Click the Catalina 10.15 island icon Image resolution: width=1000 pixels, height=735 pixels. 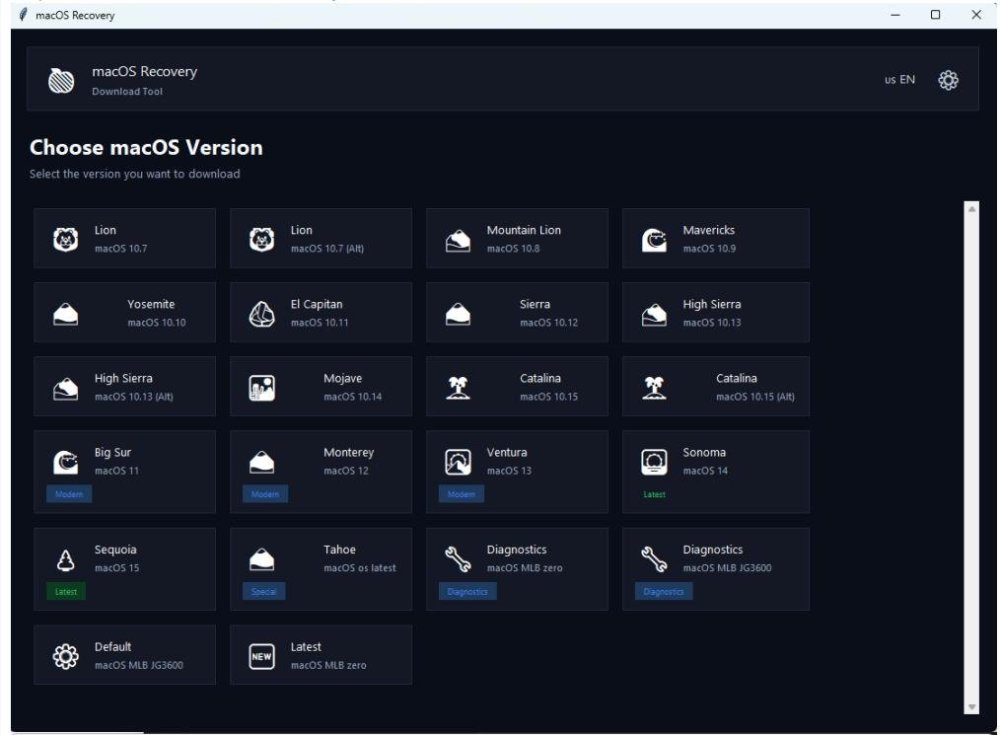pyautogui.click(x=458, y=388)
